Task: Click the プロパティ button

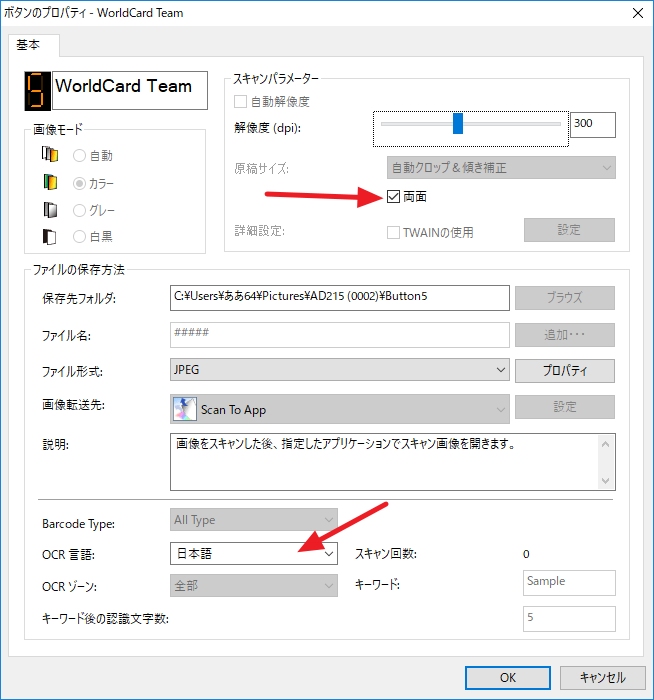Action: 564,370
